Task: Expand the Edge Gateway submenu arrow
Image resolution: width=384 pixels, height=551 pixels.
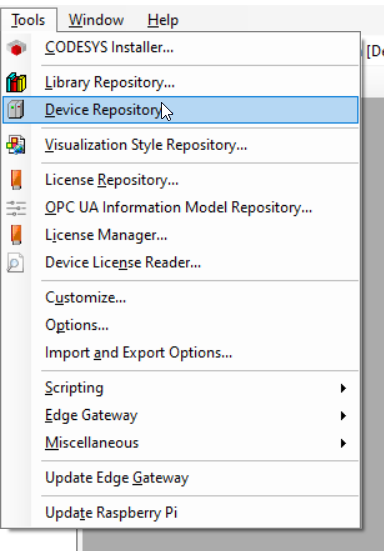Action: [343, 416]
